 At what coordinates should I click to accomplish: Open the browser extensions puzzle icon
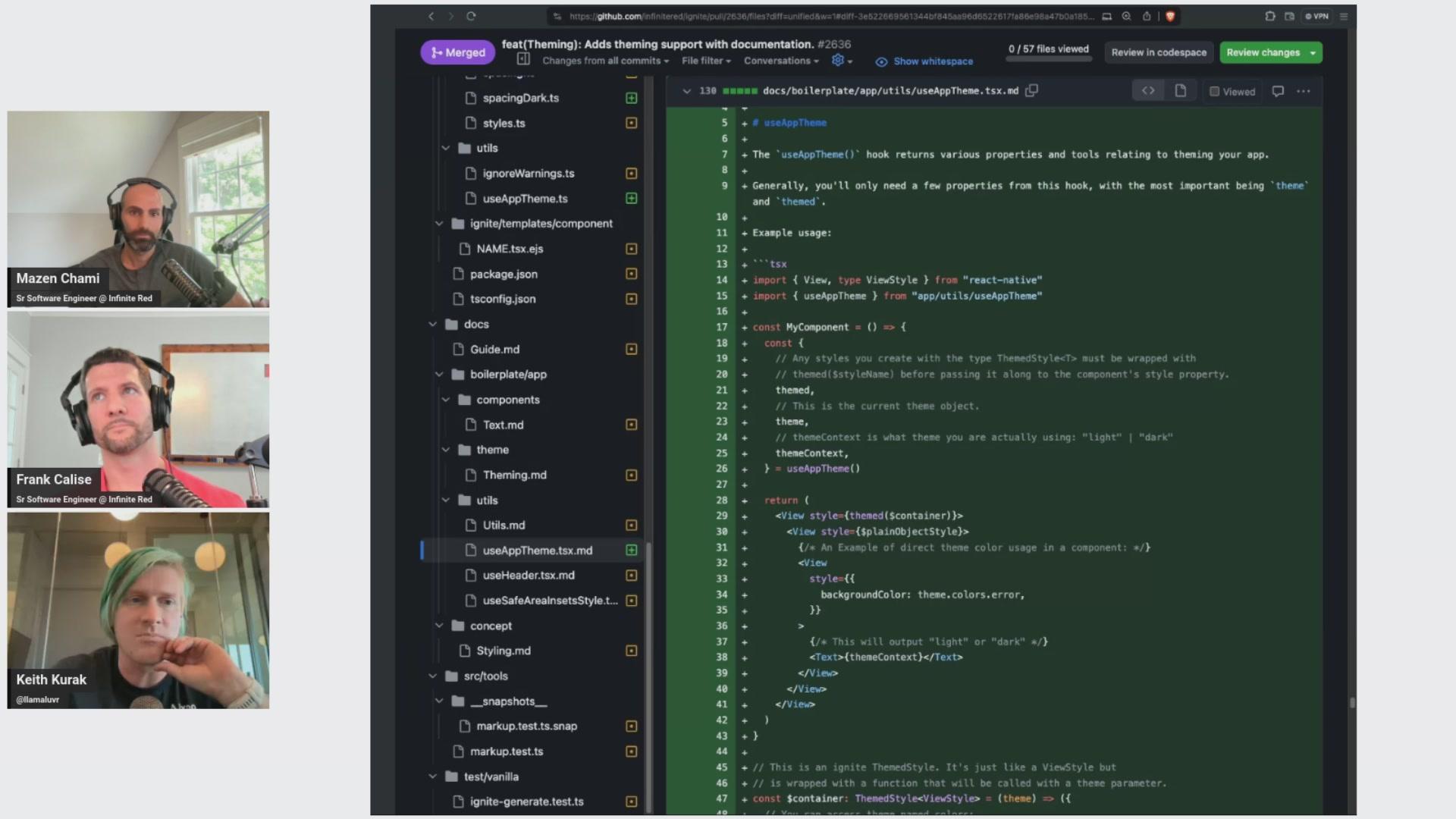1270,16
